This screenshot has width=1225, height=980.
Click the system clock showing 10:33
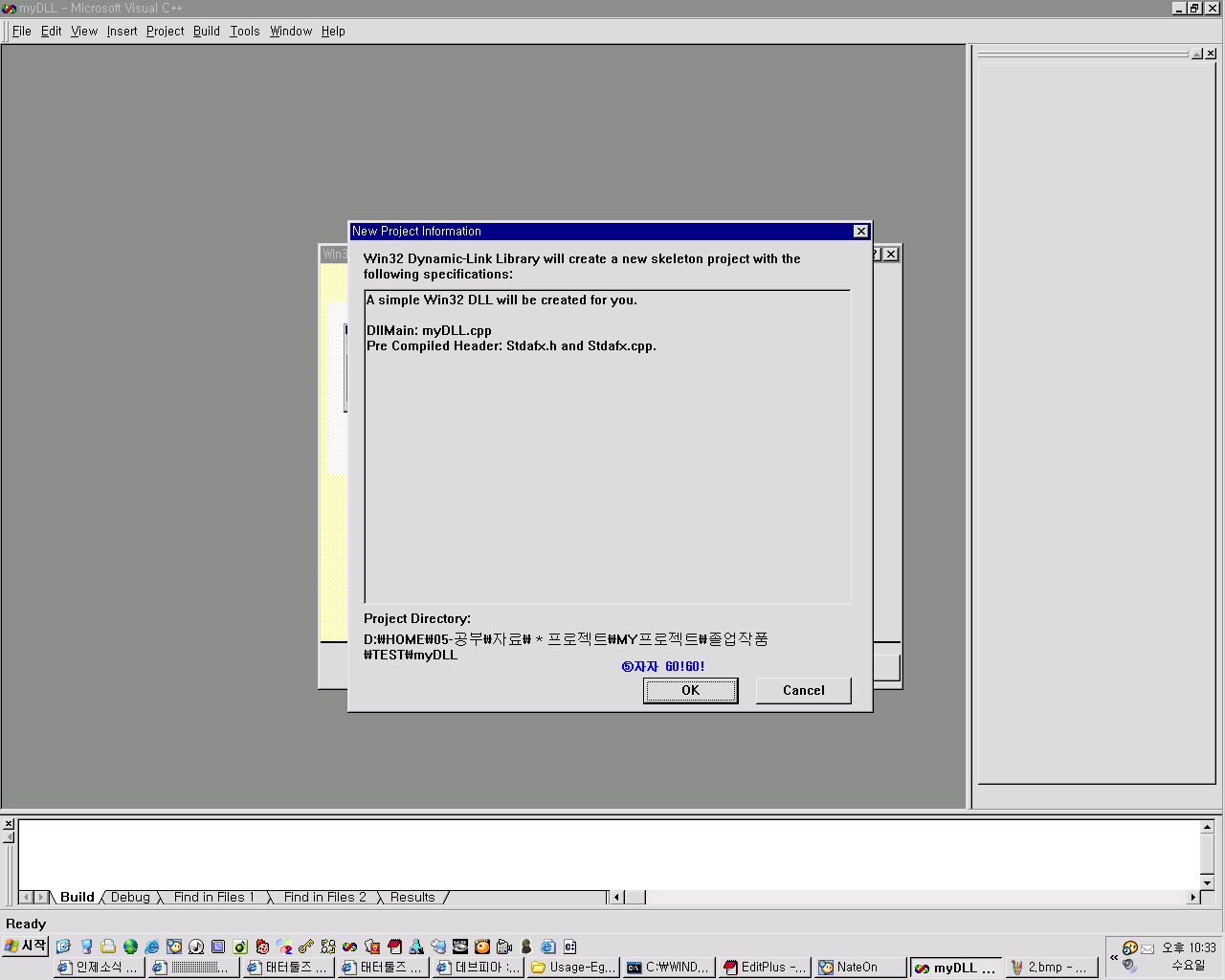pos(1189,947)
